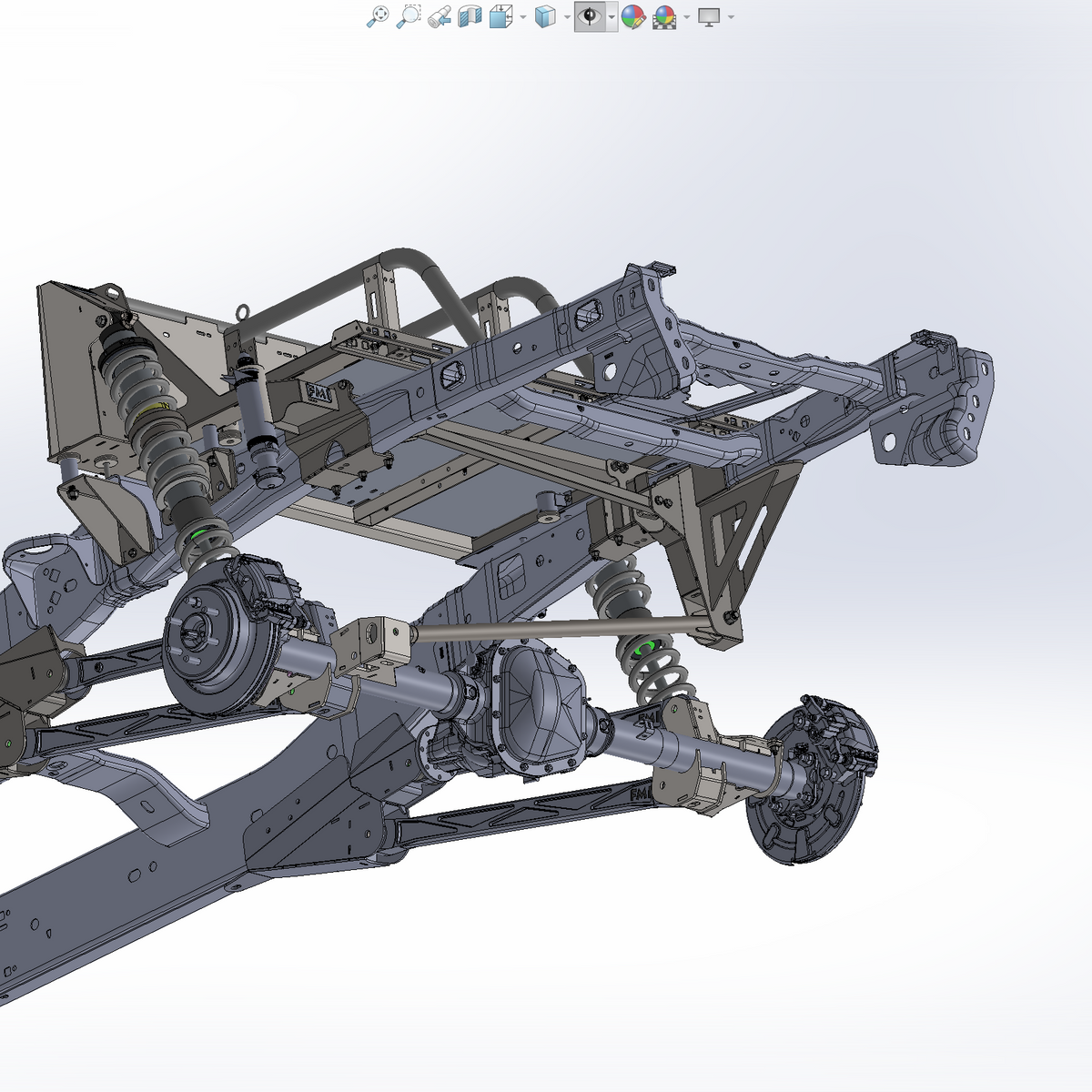Activate the Zoom to Area tool

(x=409, y=16)
